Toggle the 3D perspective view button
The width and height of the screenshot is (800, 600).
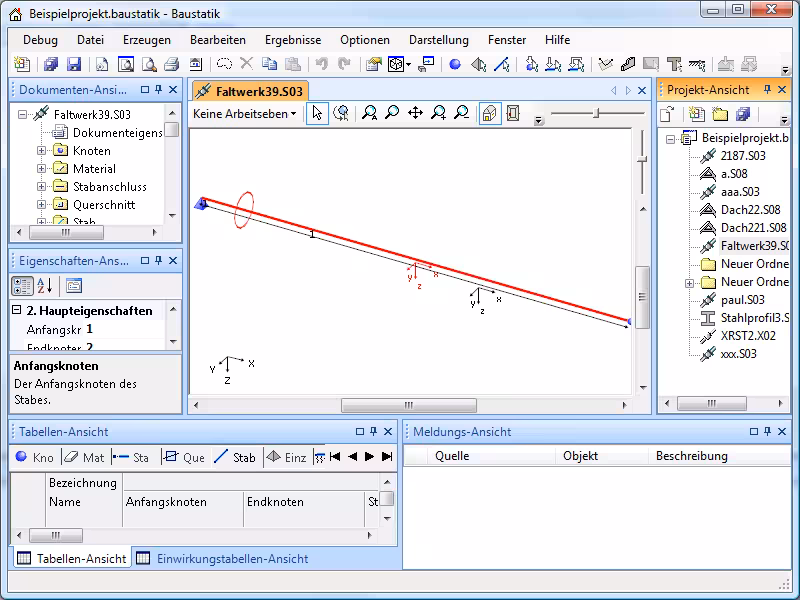(490, 114)
